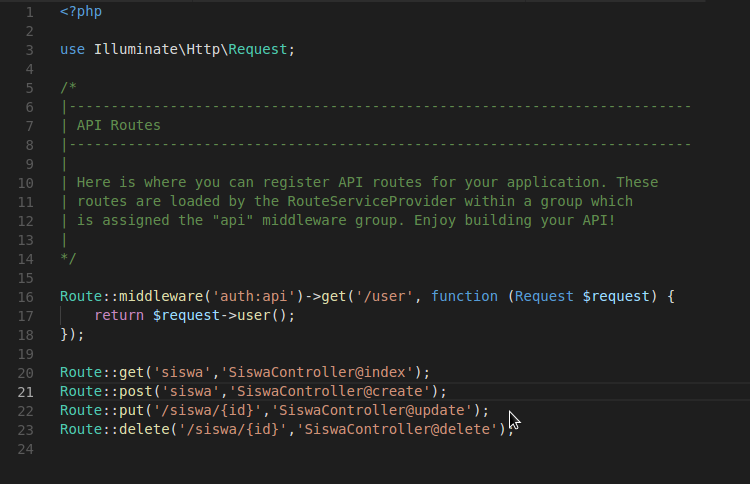
Task: Click line number 1 in the gutter
Action: (x=30, y=12)
